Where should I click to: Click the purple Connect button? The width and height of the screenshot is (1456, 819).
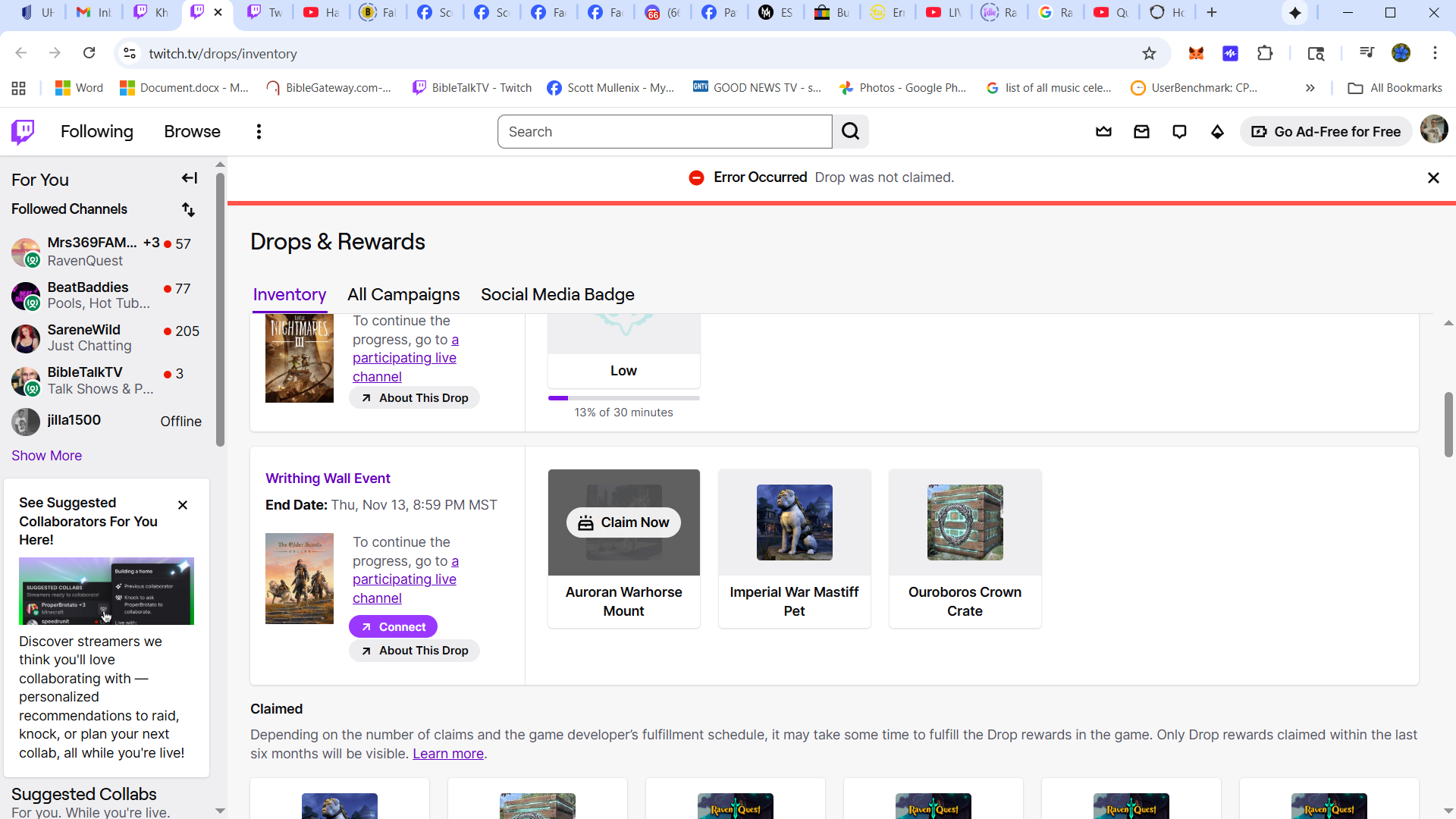tap(393, 627)
